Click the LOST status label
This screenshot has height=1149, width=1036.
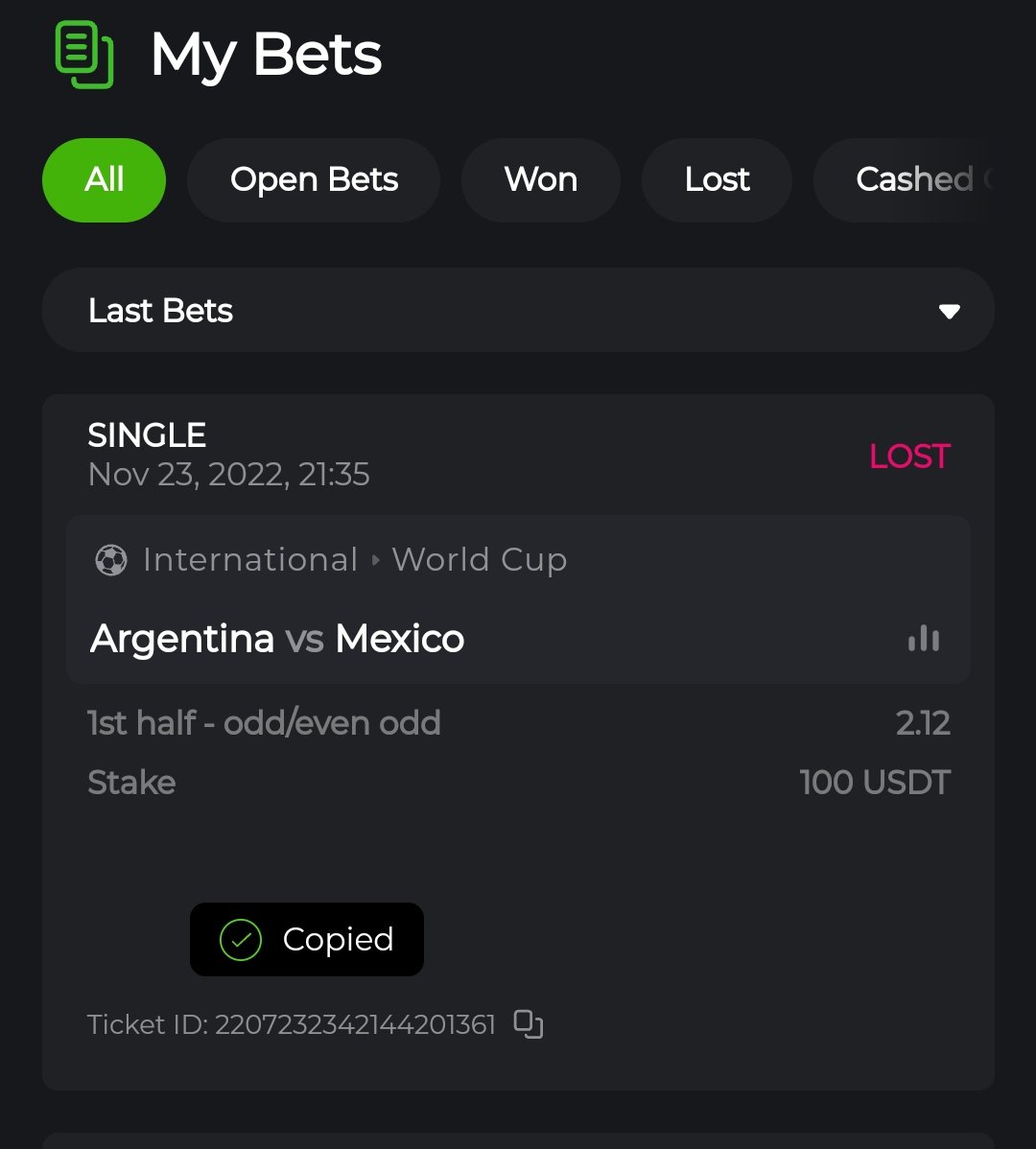click(x=909, y=457)
